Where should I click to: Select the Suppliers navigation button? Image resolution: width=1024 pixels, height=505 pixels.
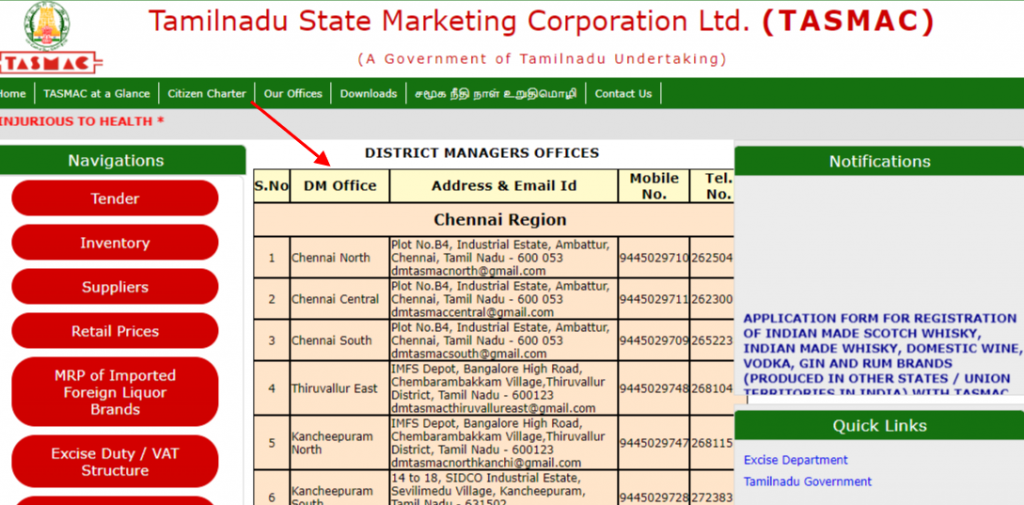(115, 287)
